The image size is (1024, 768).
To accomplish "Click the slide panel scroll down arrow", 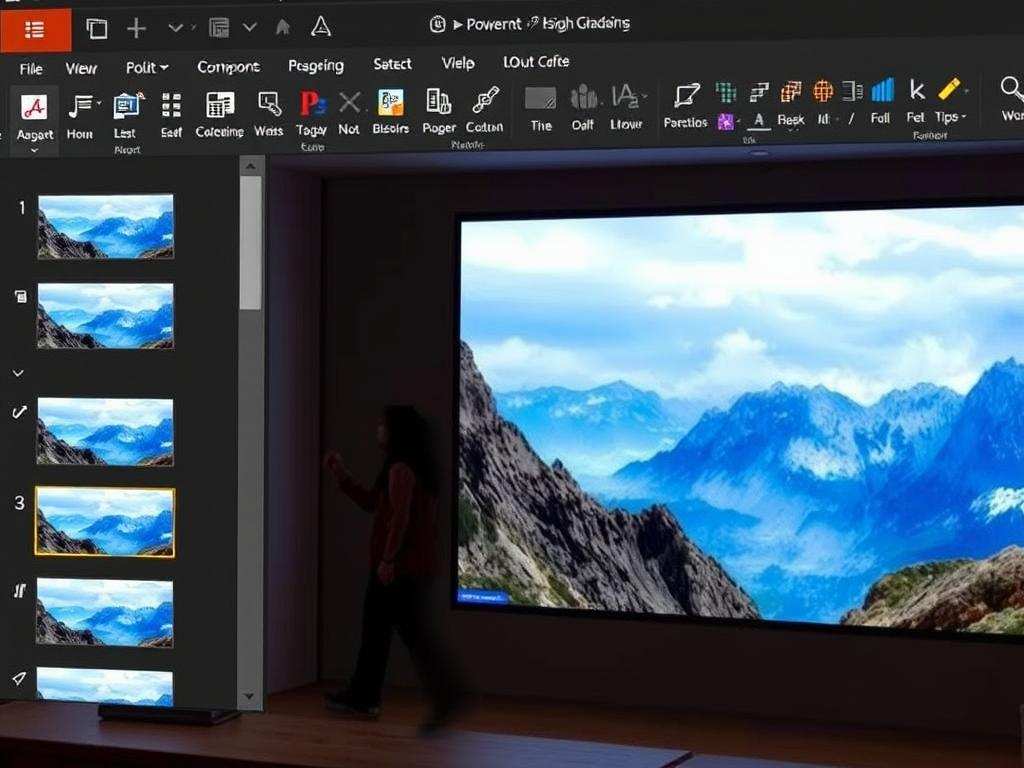I will click(249, 696).
